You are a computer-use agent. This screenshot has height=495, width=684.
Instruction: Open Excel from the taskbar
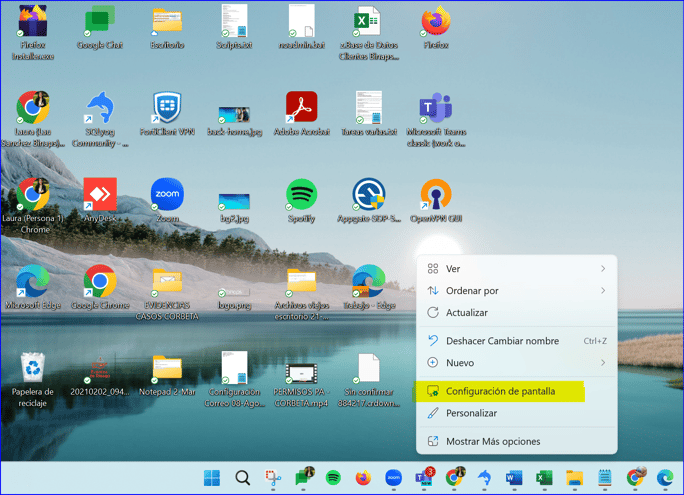point(544,478)
